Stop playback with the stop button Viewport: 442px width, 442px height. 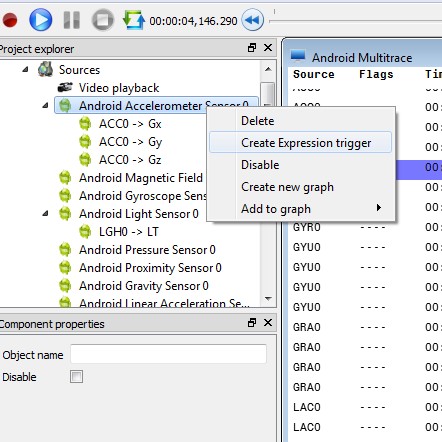103,20
